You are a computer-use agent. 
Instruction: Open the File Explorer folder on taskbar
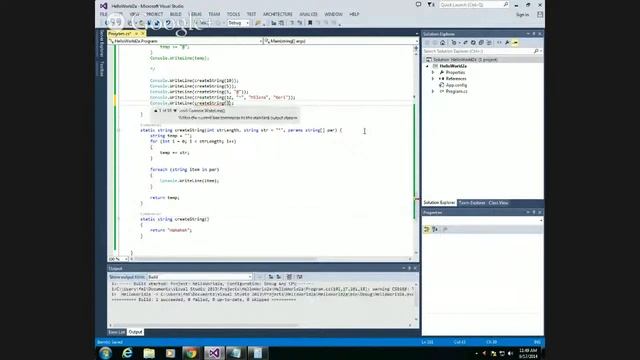[x=149, y=353]
